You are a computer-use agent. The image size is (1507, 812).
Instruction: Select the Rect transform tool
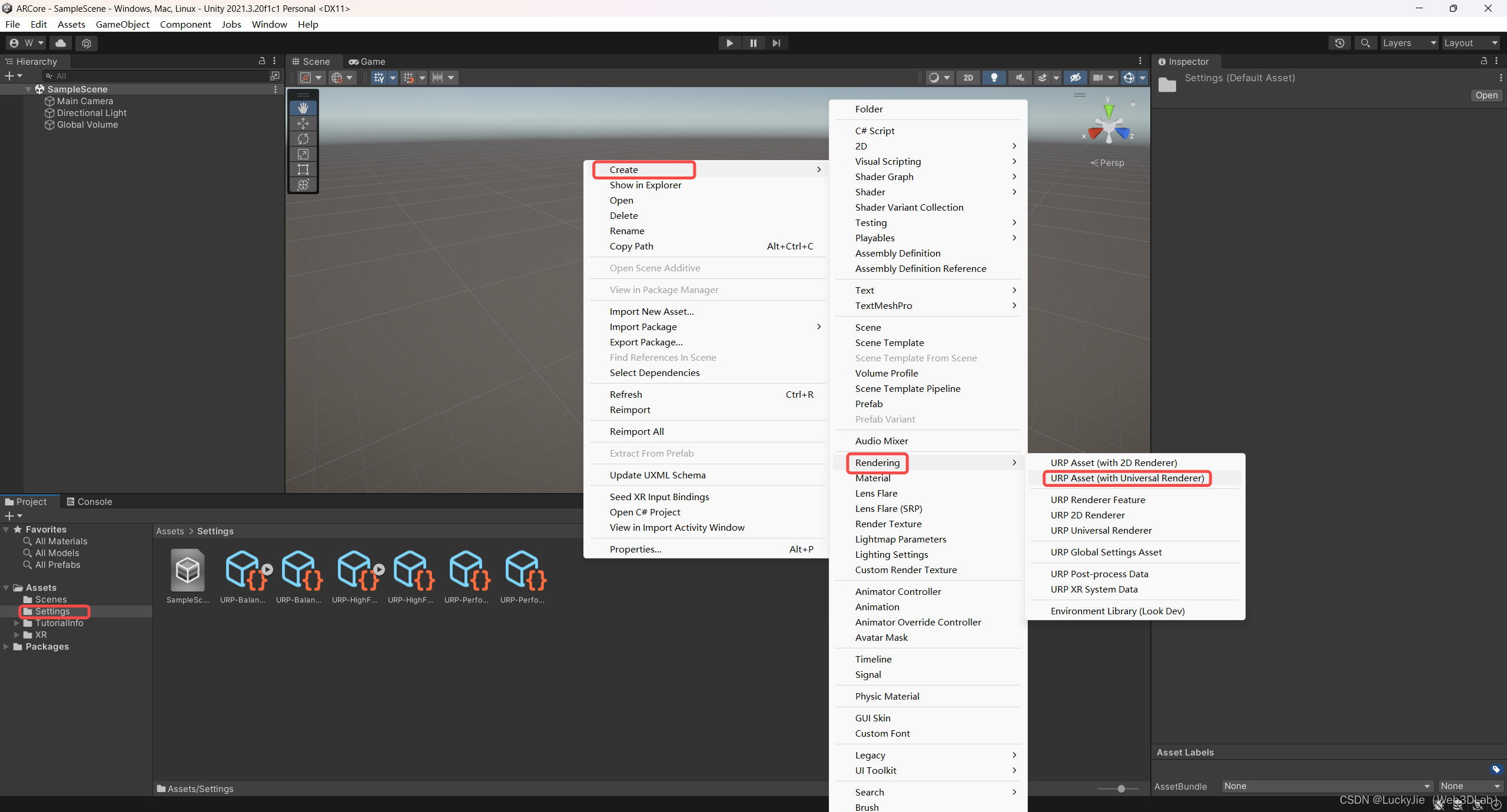click(x=303, y=169)
